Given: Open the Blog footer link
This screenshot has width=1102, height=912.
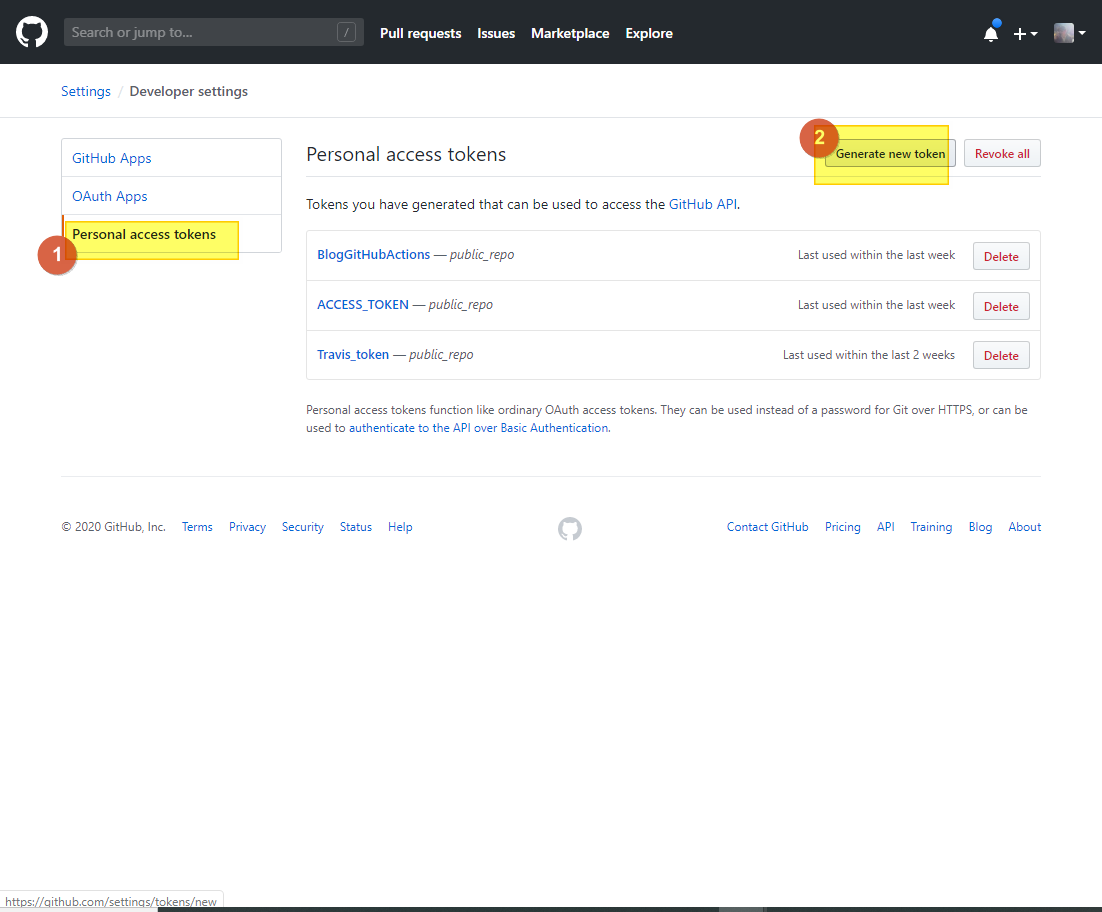Looking at the screenshot, I should point(980,527).
